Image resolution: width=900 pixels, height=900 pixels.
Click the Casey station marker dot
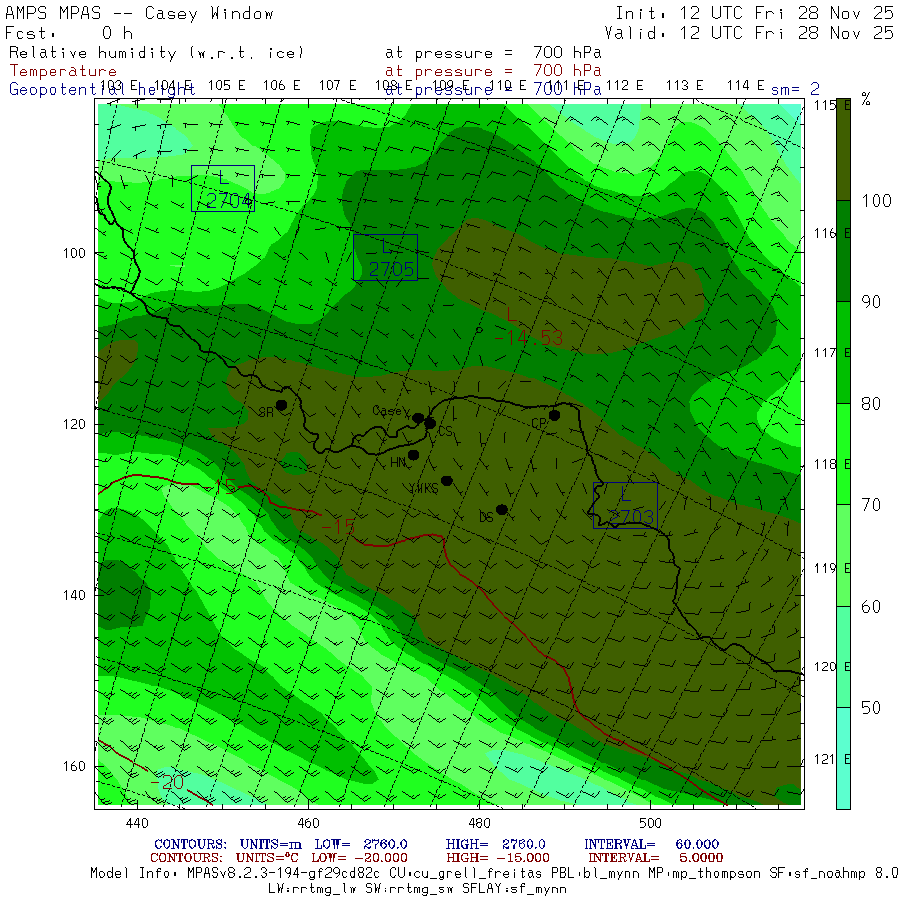click(418, 418)
